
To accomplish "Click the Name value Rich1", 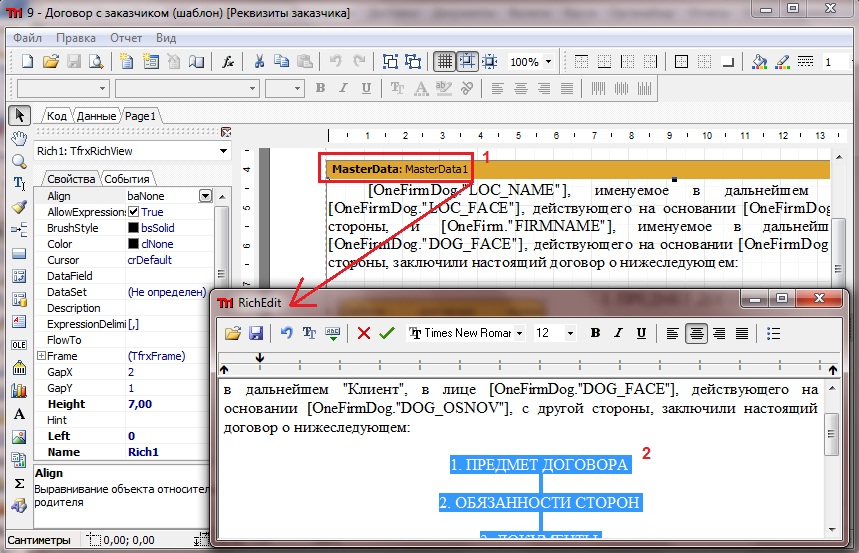I will click(143, 452).
